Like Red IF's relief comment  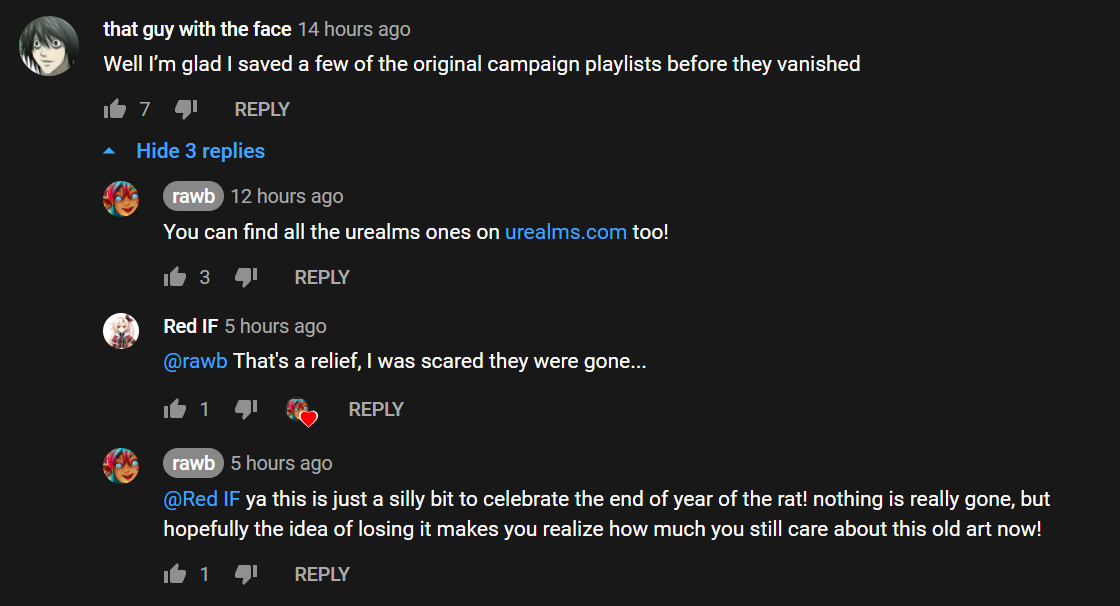[x=174, y=409]
